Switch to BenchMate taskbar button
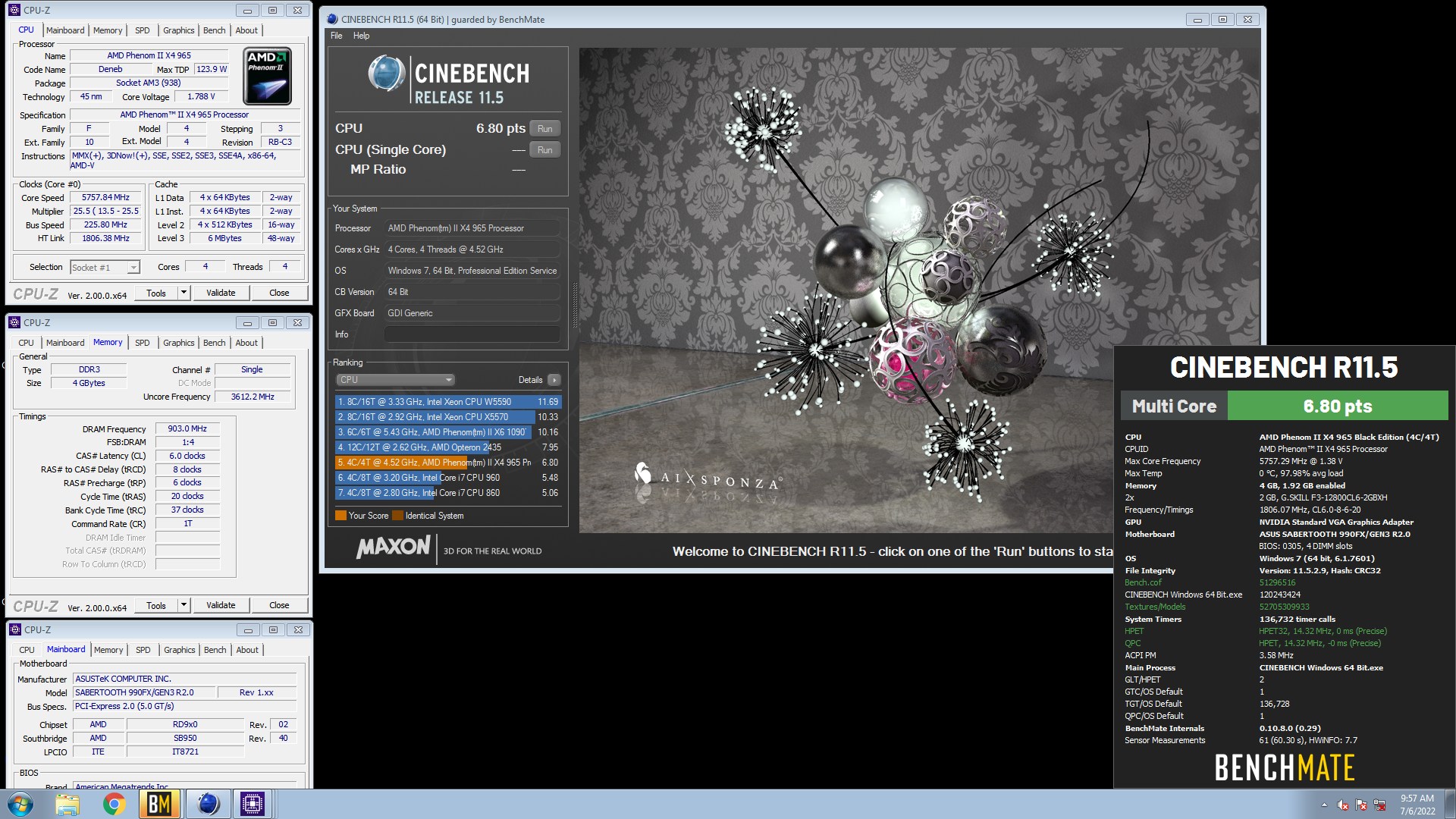Screen dimensions: 1456x819 tap(159, 804)
